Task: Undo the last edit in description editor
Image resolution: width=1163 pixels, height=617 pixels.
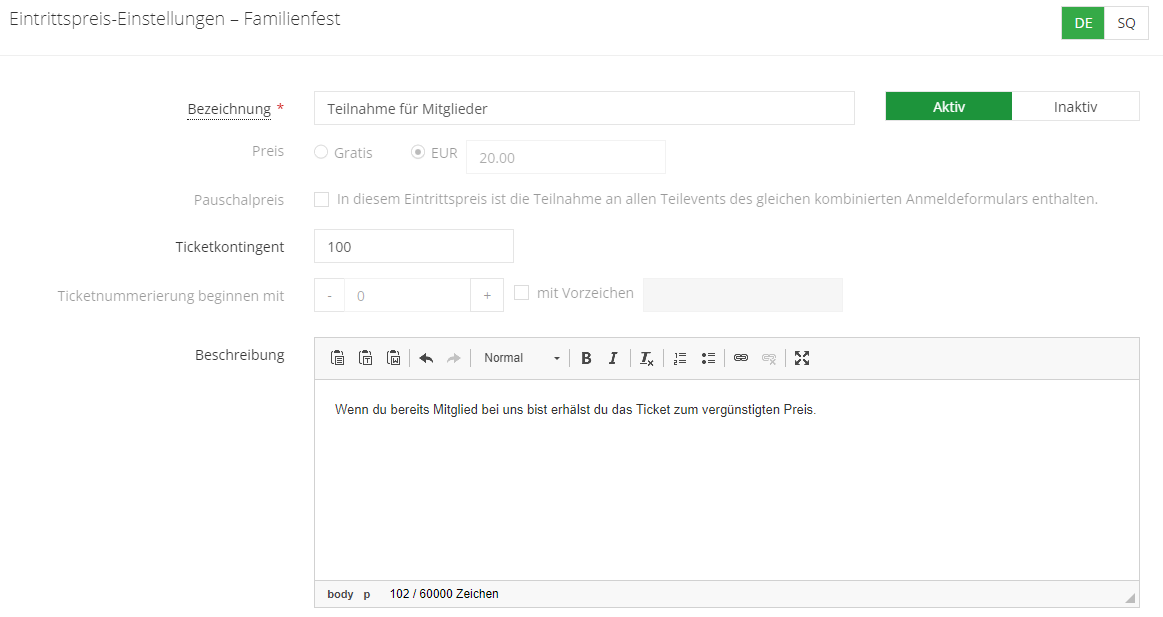Action: tap(426, 358)
